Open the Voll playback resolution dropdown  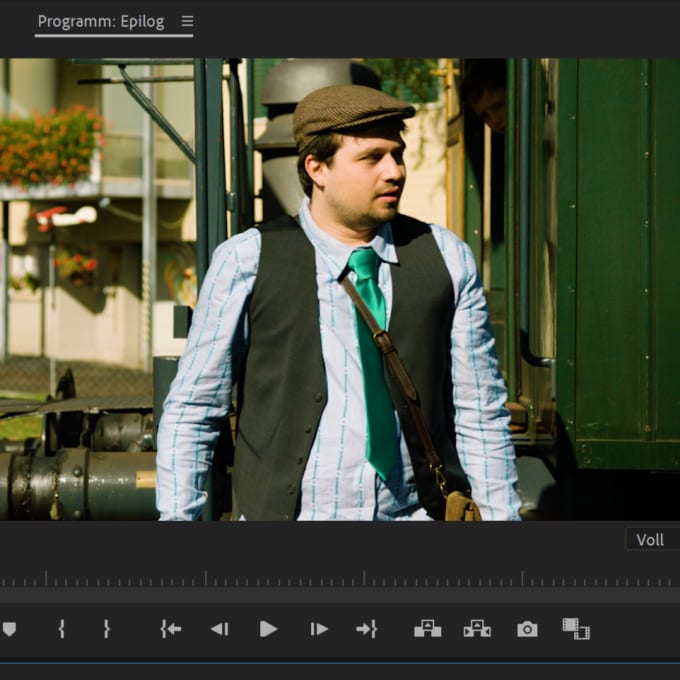[653, 539]
